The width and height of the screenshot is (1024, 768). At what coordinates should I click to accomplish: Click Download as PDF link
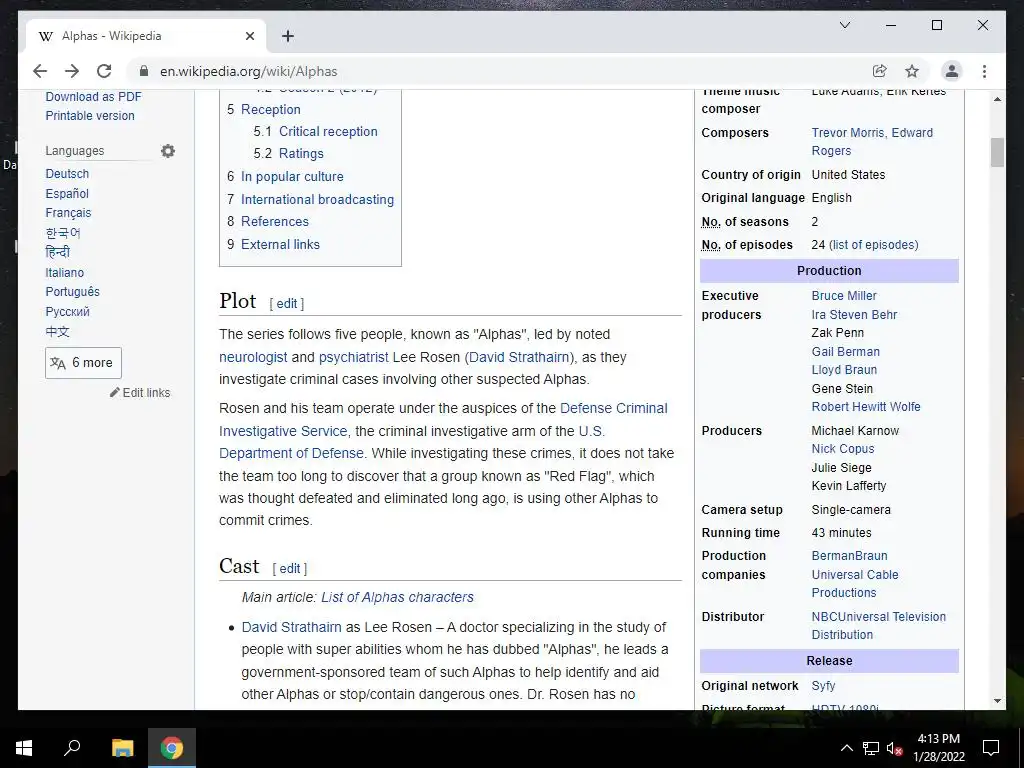(93, 97)
